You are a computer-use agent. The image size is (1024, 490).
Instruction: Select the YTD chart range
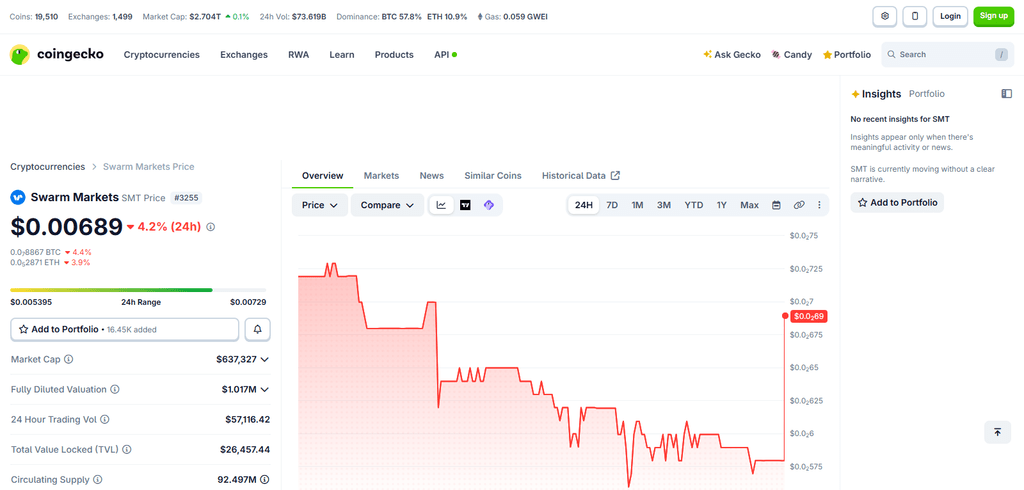tap(694, 205)
